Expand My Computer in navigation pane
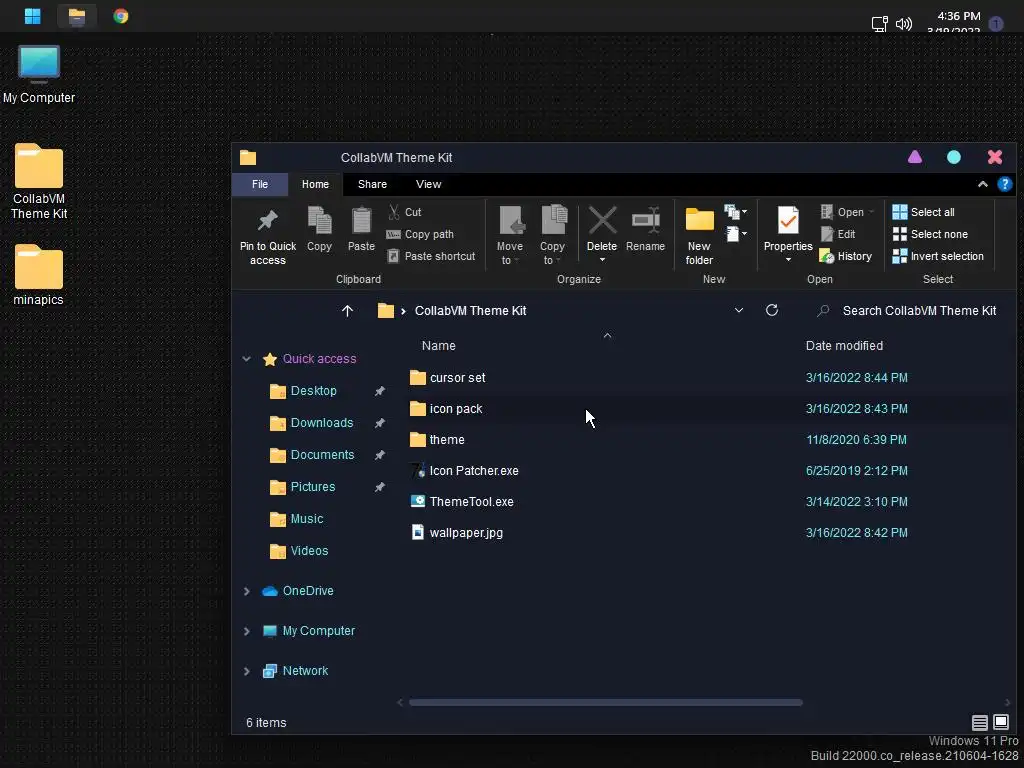This screenshot has width=1024, height=768. 247,631
